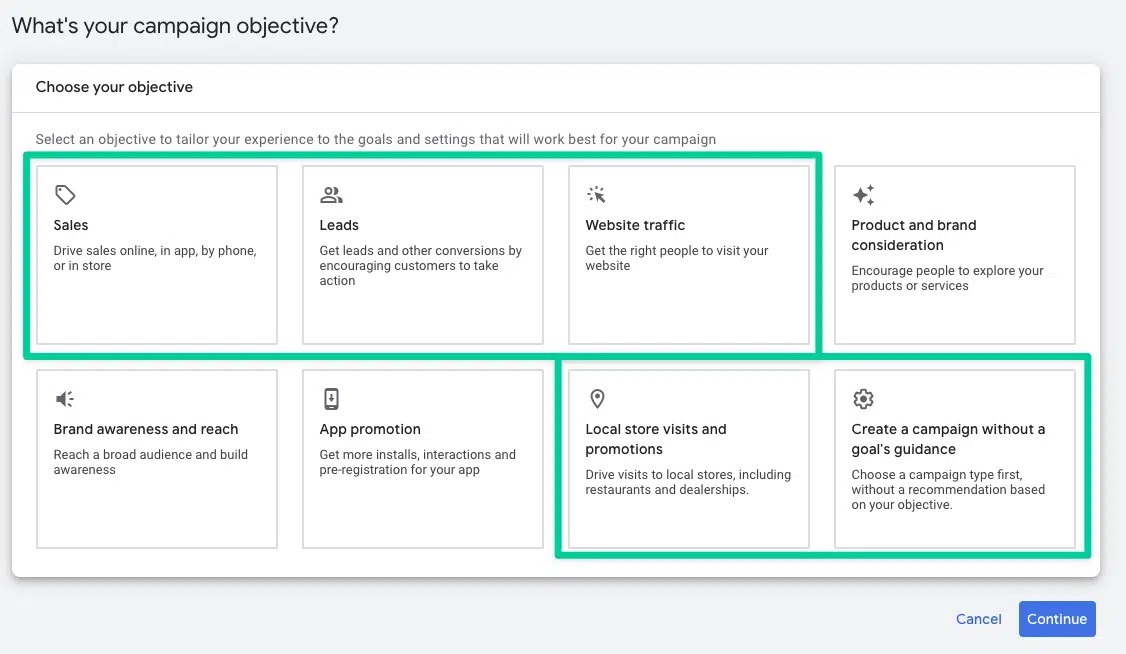Create a campaign without a goal's guidance

(x=954, y=458)
